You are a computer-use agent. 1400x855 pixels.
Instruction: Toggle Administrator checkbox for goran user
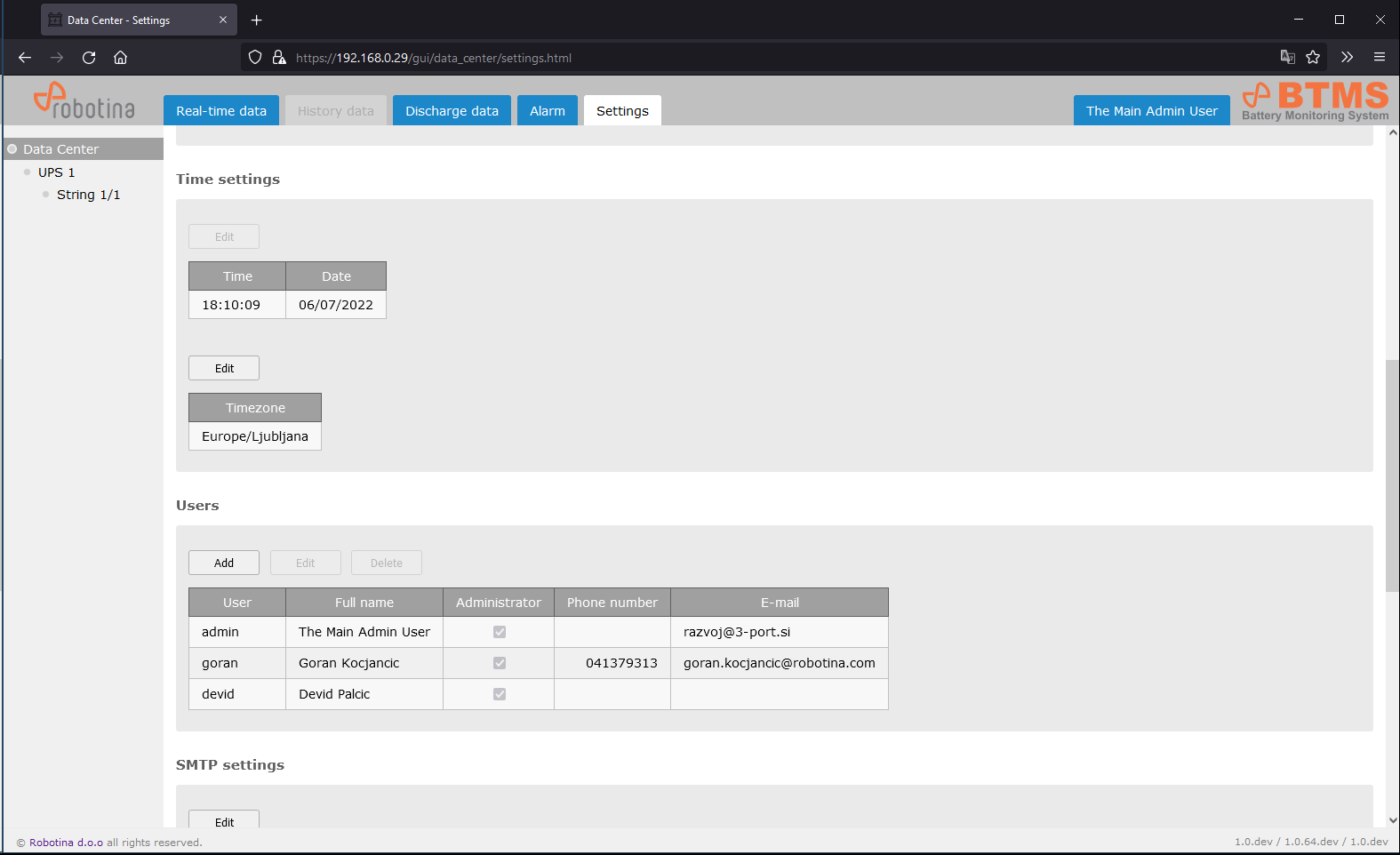pyautogui.click(x=500, y=663)
